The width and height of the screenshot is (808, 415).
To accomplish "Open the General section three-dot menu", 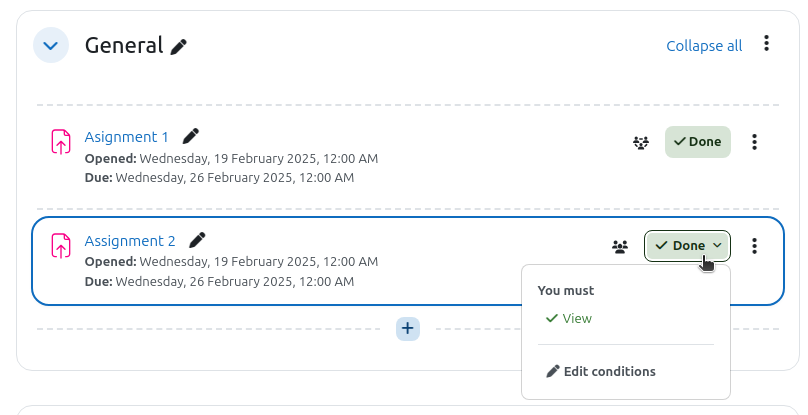I will point(766,43).
